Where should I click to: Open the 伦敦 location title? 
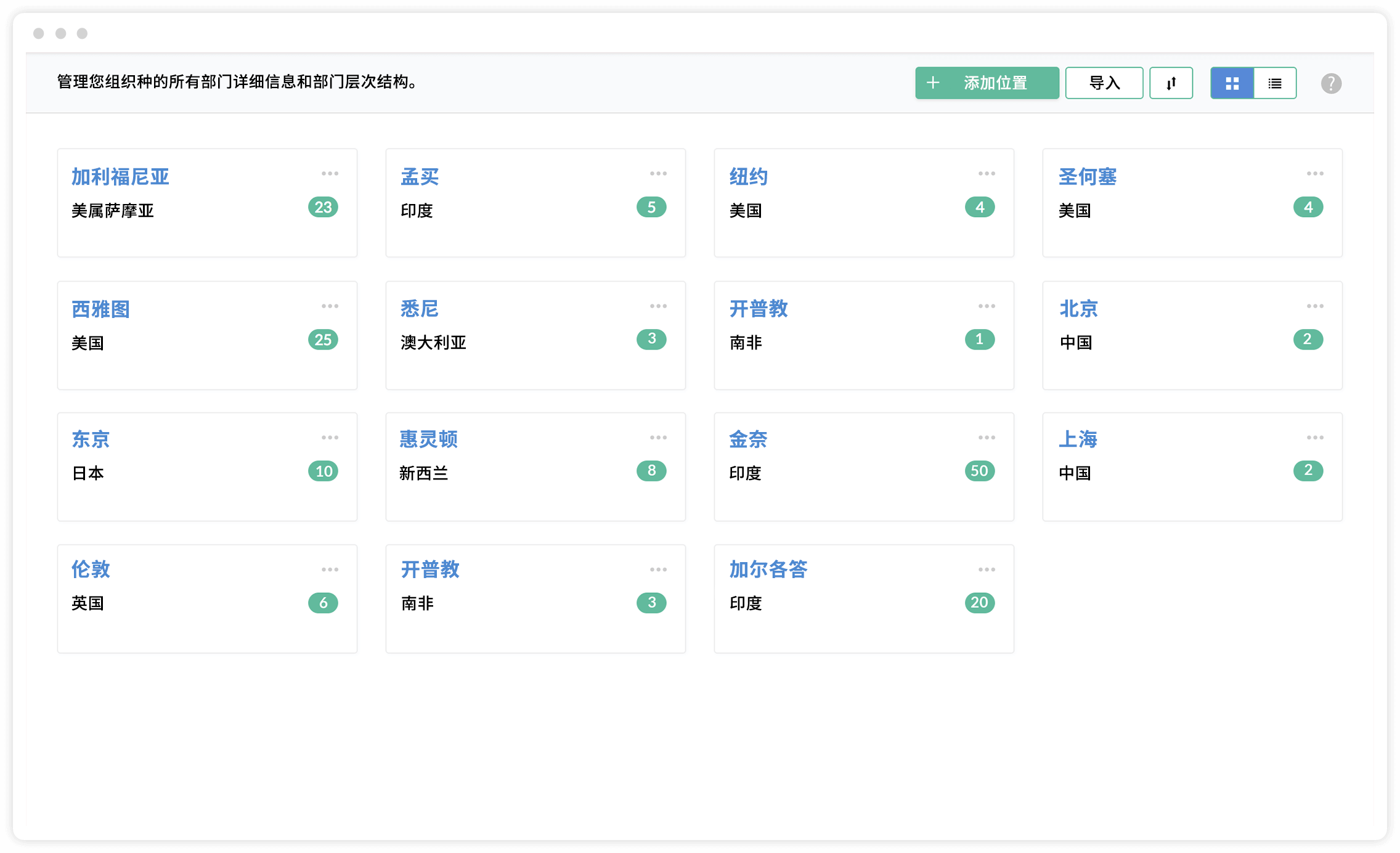[x=91, y=569]
